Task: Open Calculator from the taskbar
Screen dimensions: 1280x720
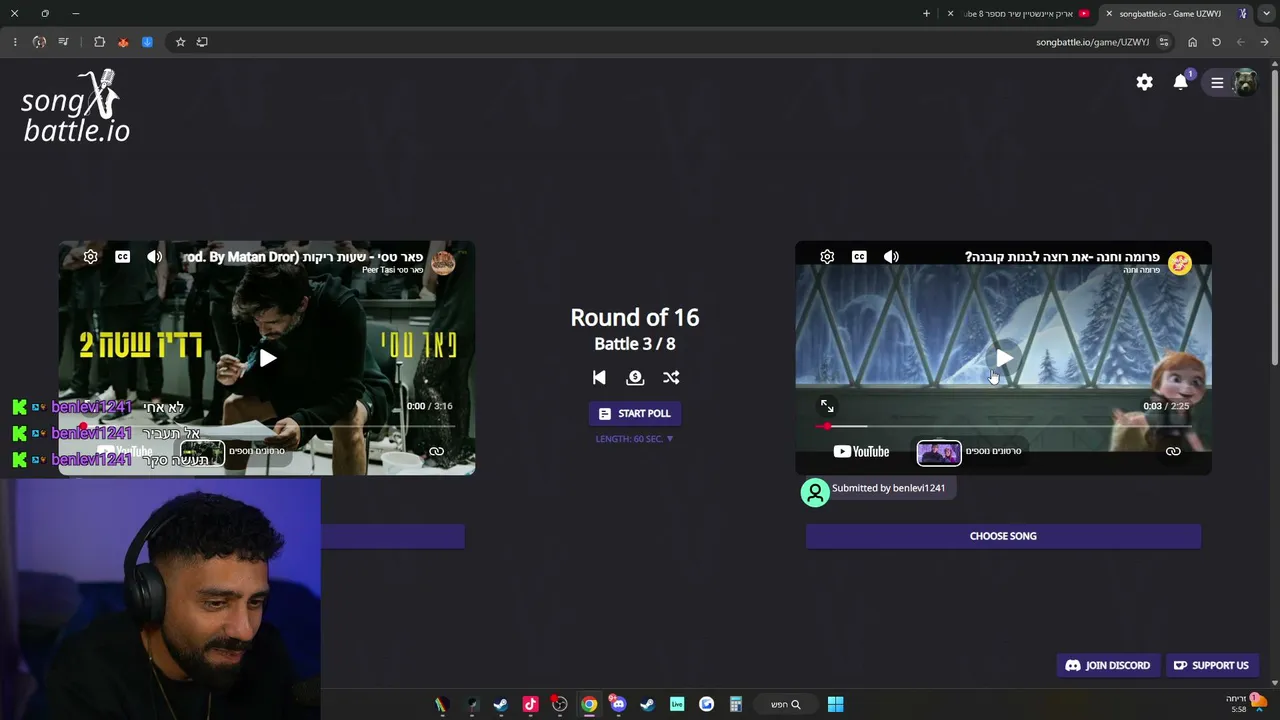Action: (735, 704)
